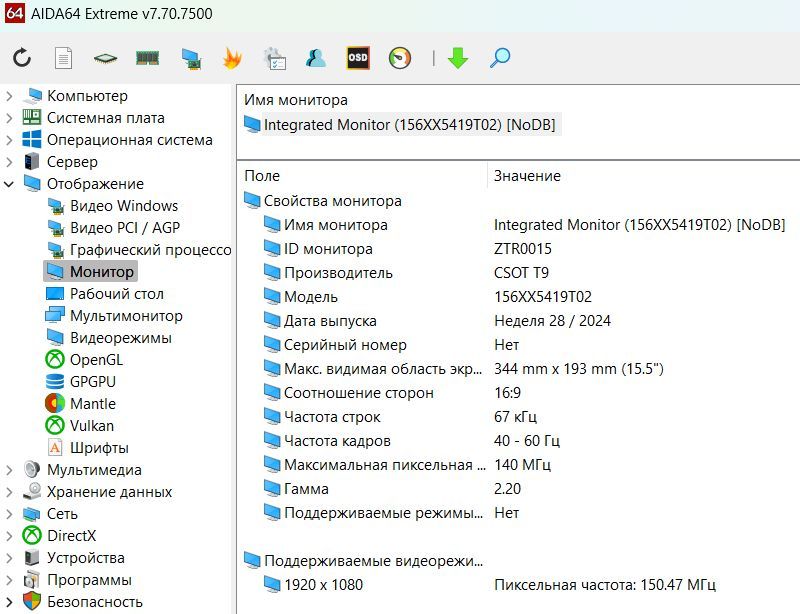Click the green download update arrow
The image size is (800, 614).
coord(458,58)
